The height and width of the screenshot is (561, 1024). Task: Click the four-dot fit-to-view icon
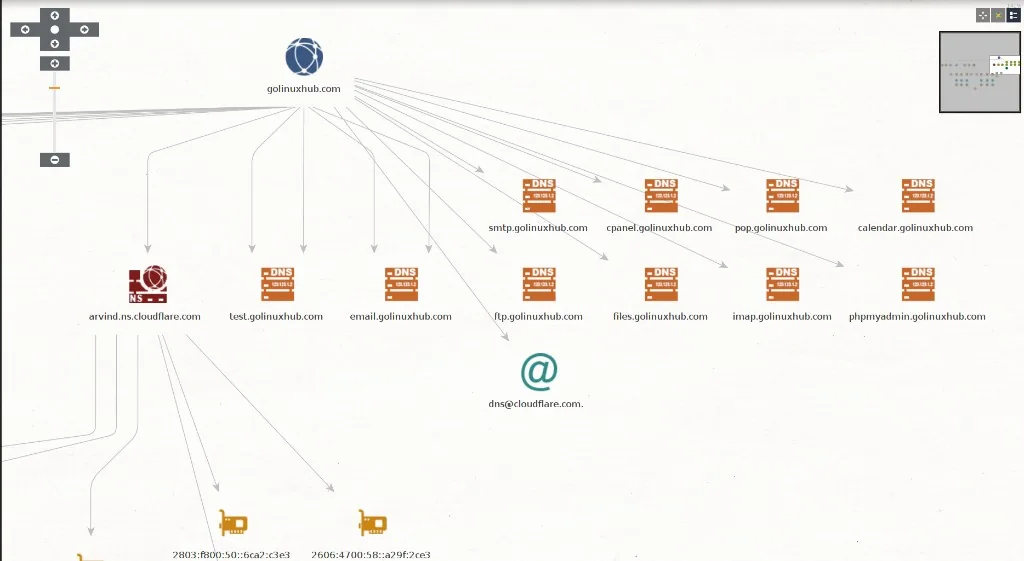(983, 15)
